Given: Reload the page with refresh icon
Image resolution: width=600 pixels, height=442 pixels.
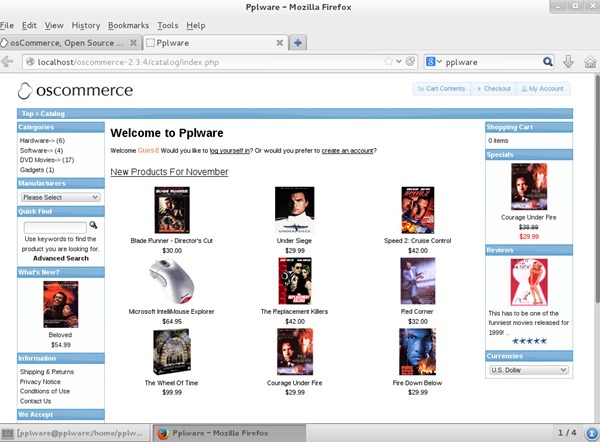Looking at the screenshot, I should tap(410, 61).
